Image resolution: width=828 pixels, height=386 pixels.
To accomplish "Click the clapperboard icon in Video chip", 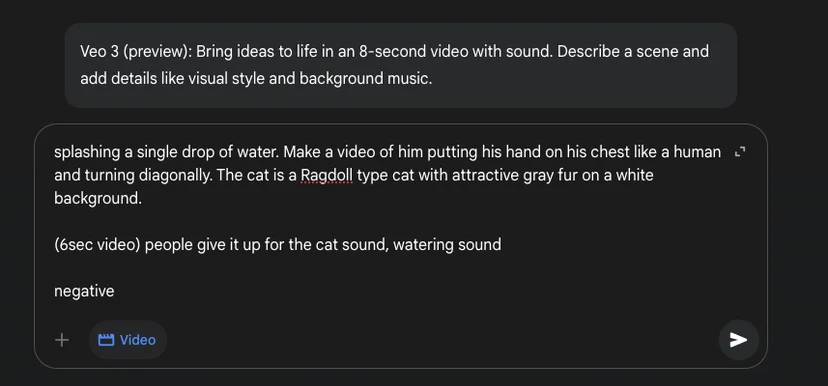I will pos(106,340).
